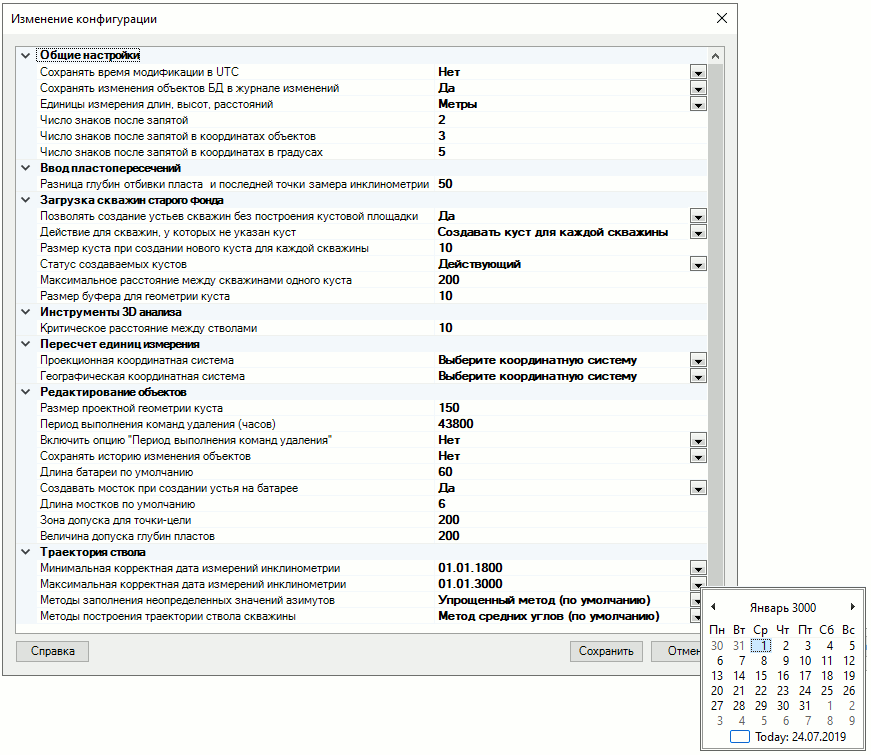This screenshot has width=871, height=755.
Task: Edit Длина мостков по умолчанию value 6
Action: pos(570,504)
